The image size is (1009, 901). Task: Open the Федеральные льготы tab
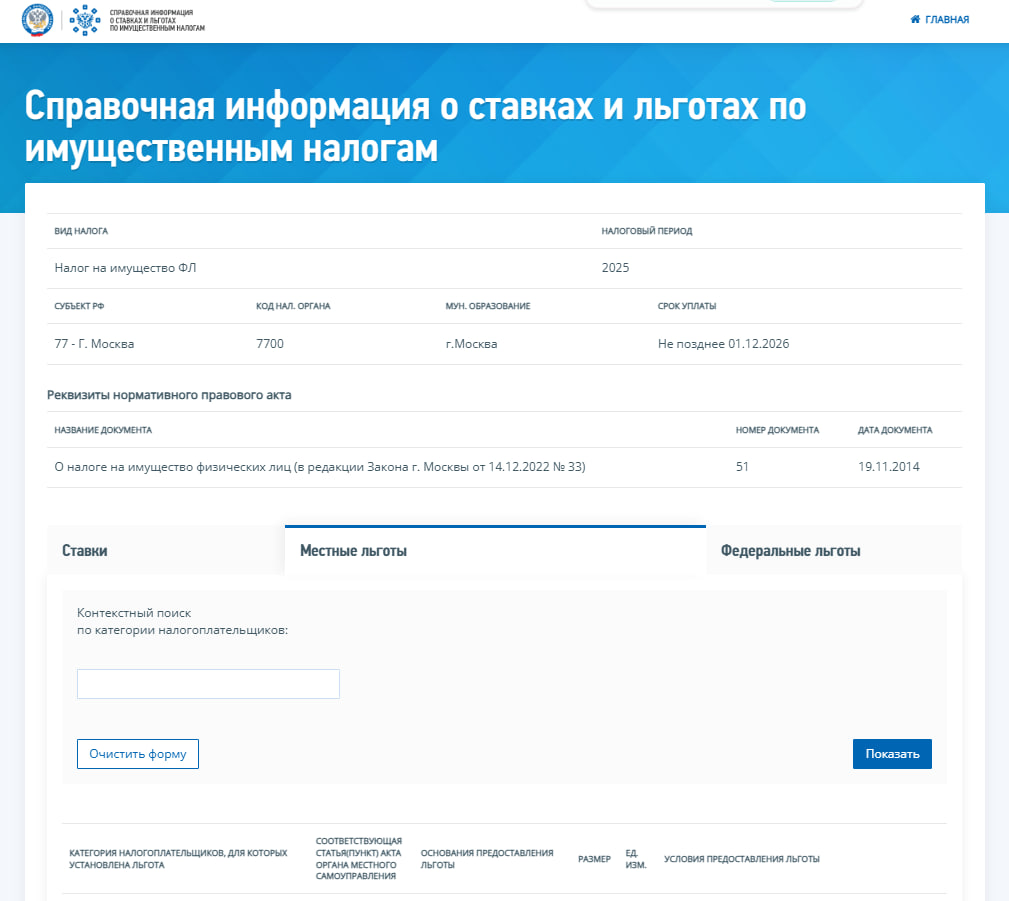pyautogui.click(x=790, y=551)
